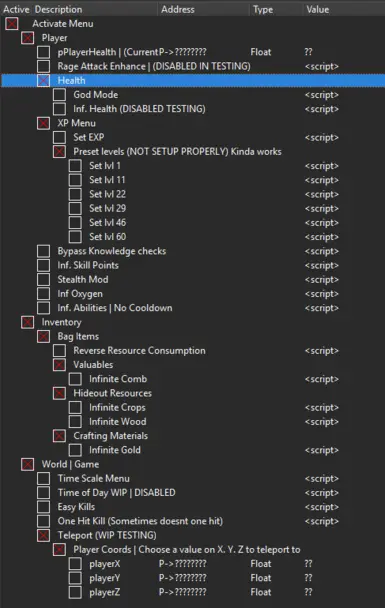The height and width of the screenshot is (608, 385).
Task: Check the Infinite Comb box
Action: tap(75, 379)
